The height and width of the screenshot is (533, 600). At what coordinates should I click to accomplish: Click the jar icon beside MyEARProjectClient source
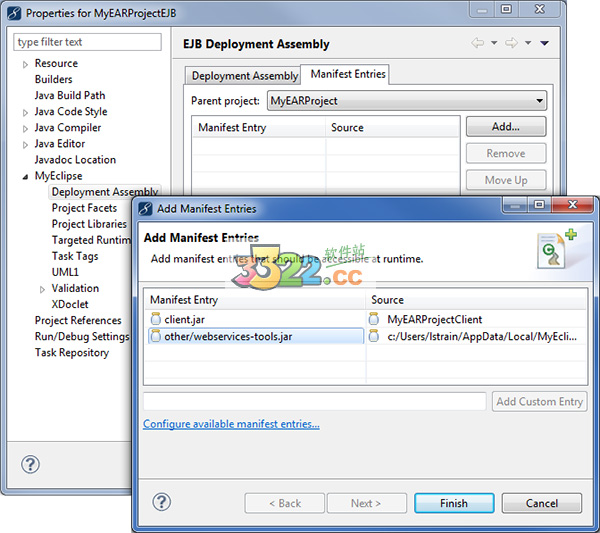(x=374, y=319)
